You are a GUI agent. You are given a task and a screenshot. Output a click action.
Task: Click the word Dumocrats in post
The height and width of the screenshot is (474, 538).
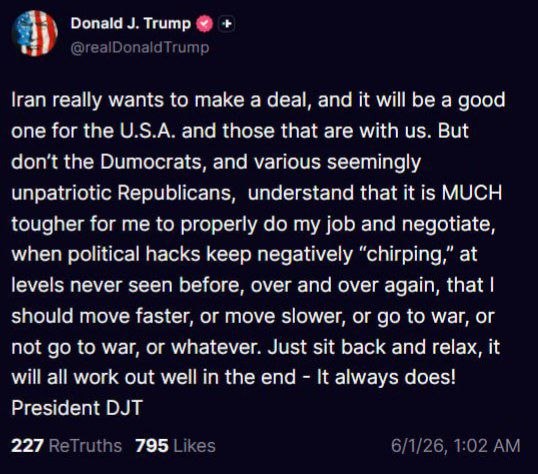coord(153,162)
